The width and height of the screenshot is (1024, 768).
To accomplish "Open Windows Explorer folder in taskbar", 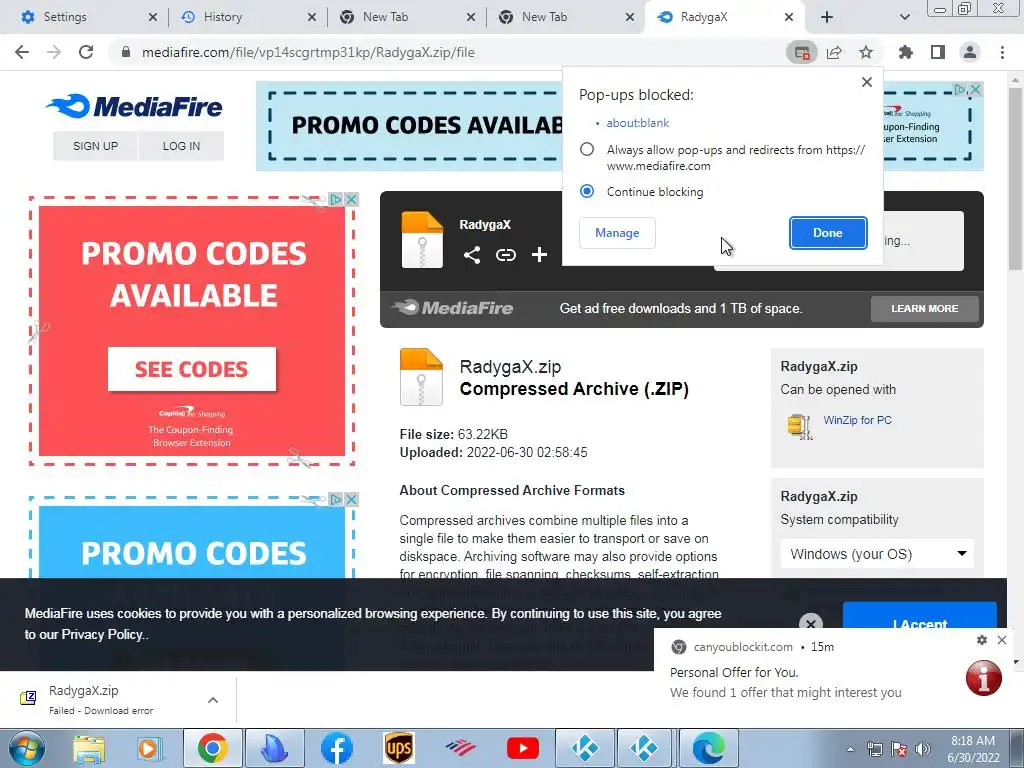I will 89,748.
